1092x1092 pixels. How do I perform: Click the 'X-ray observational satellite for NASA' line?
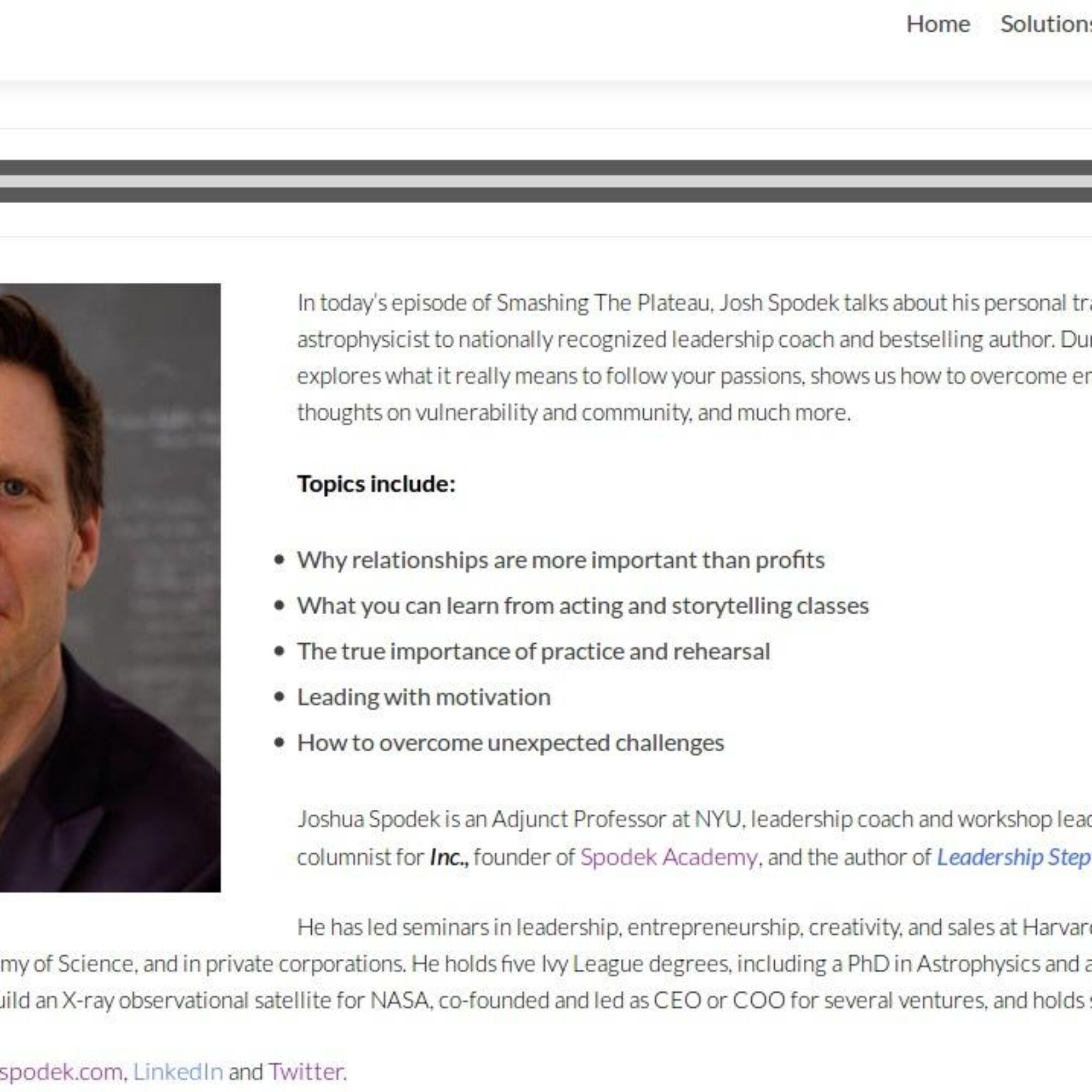coord(546,1000)
